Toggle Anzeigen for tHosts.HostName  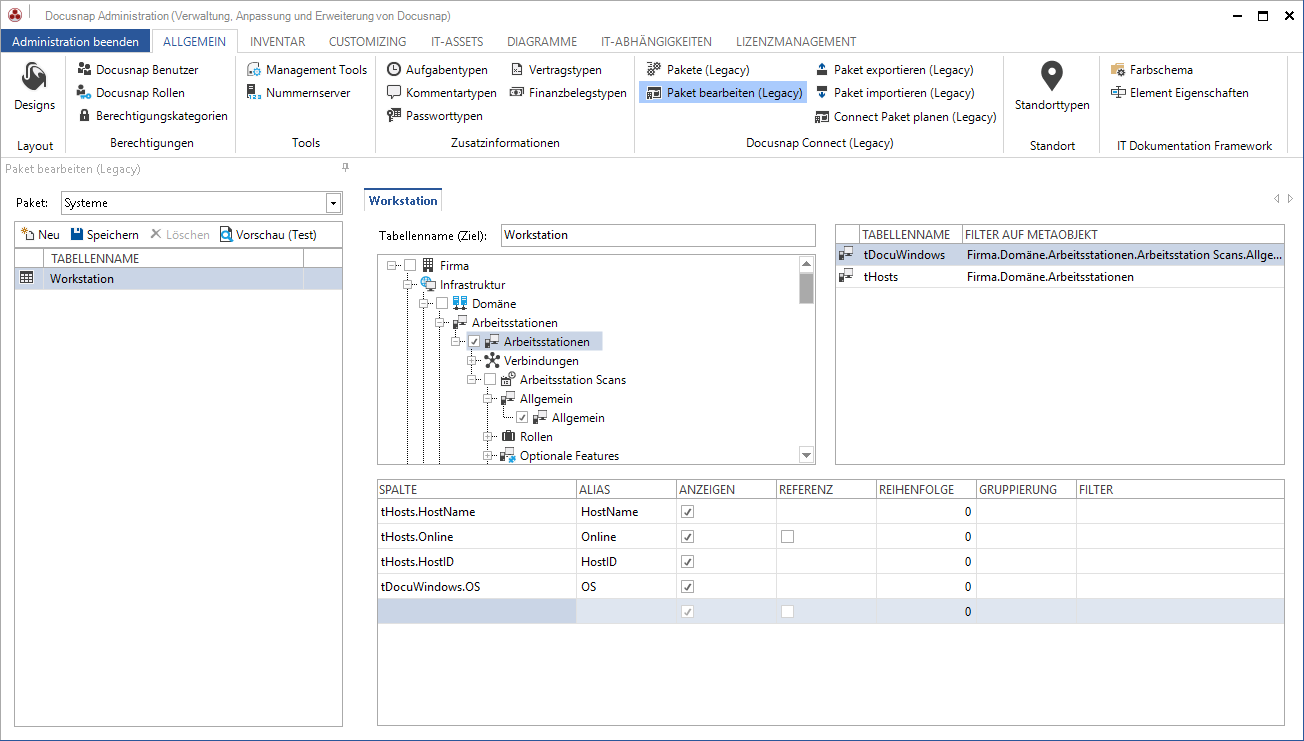click(687, 512)
